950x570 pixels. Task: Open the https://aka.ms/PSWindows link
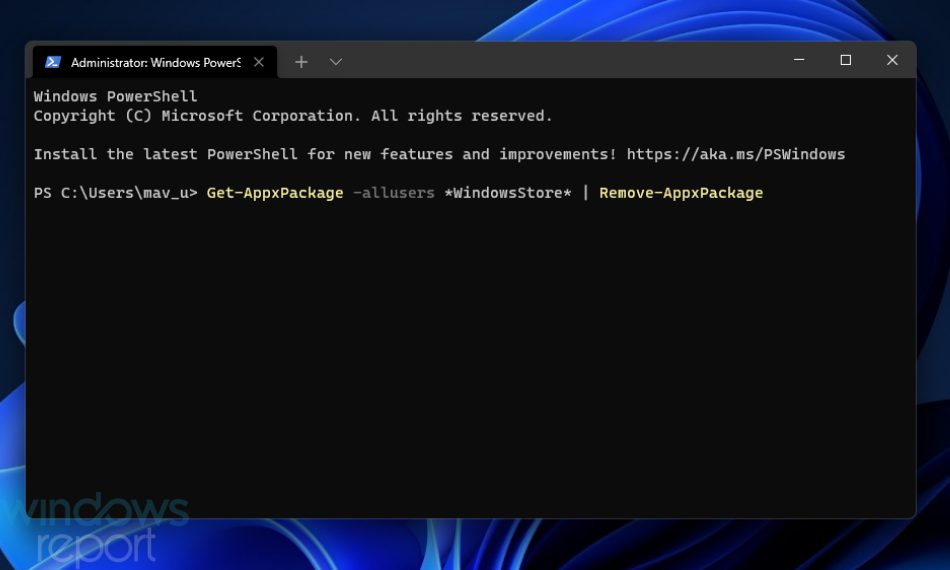[x=736, y=154]
